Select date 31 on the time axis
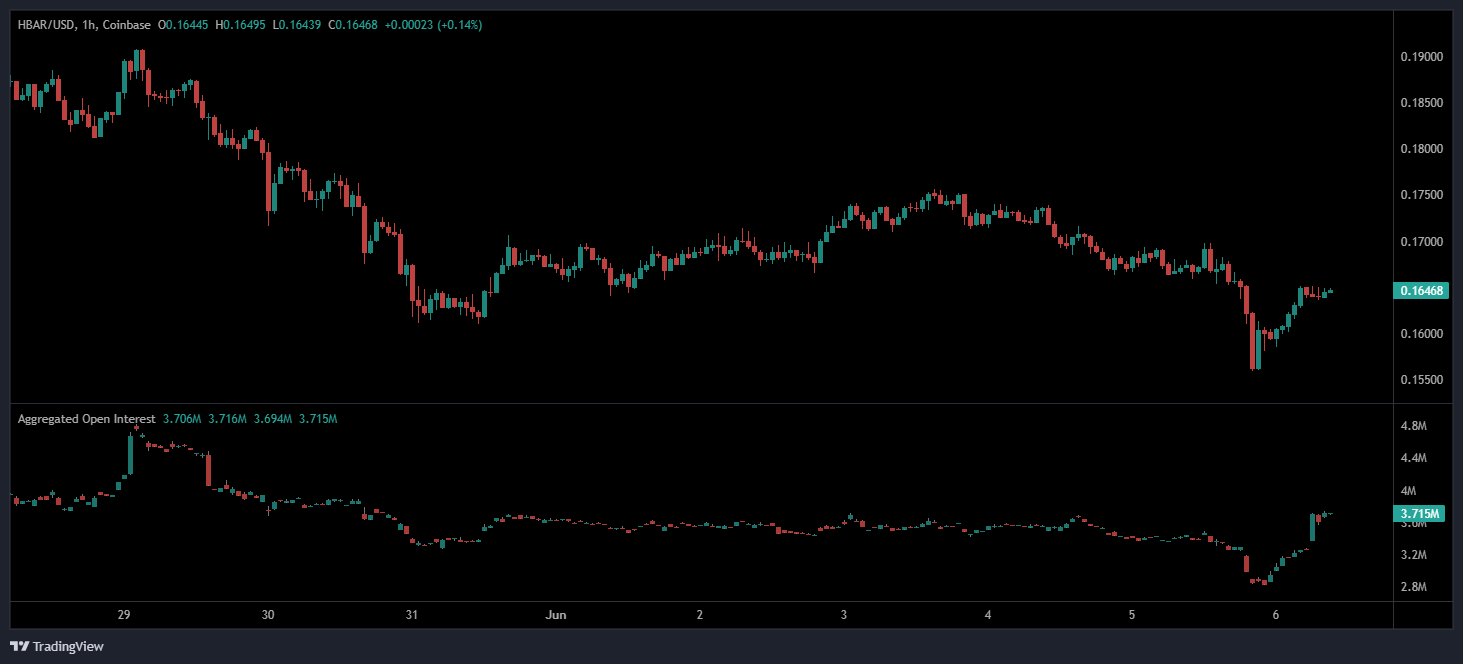 click(412, 615)
